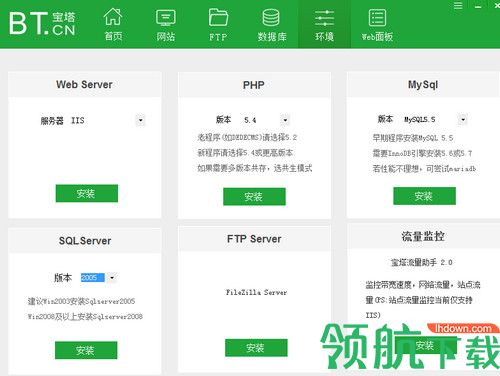Install PHP with 安装 button
This screenshot has height=376, width=500.
point(254,197)
